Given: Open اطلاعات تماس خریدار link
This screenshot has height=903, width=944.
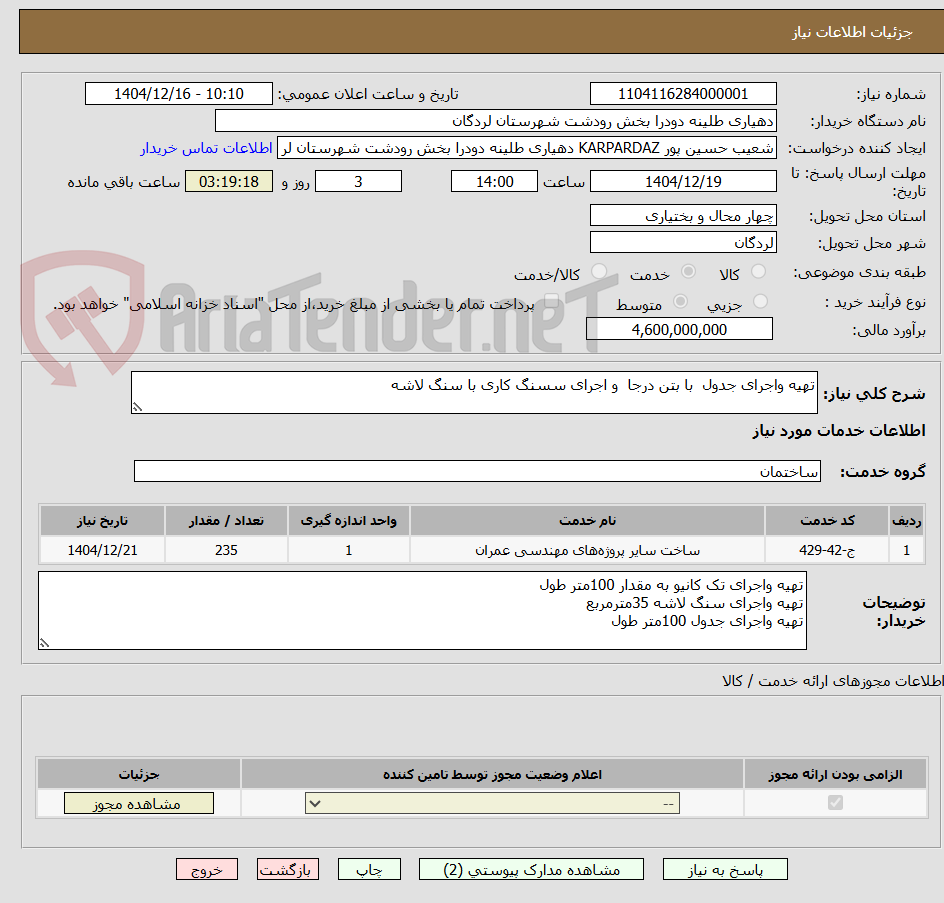Looking at the screenshot, I should (206, 148).
